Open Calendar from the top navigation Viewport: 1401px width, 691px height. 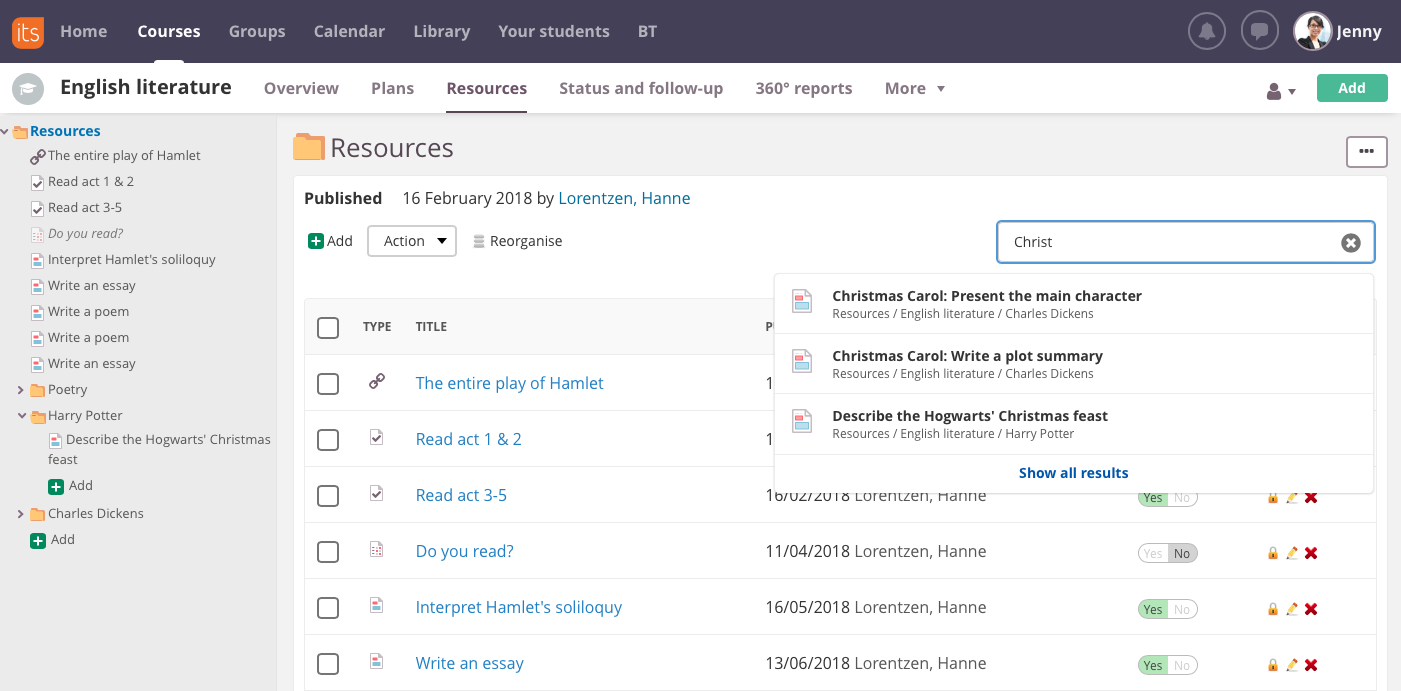(347, 31)
